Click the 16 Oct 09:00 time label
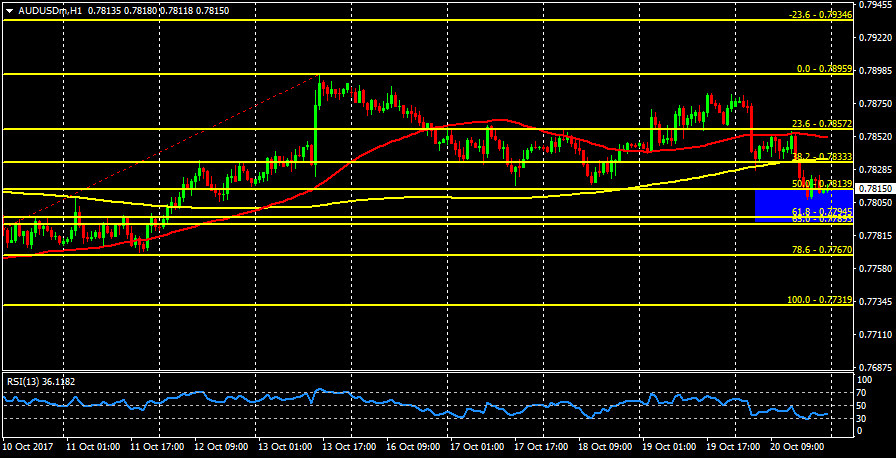This screenshot has width=896, height=458. pos(412,447)
